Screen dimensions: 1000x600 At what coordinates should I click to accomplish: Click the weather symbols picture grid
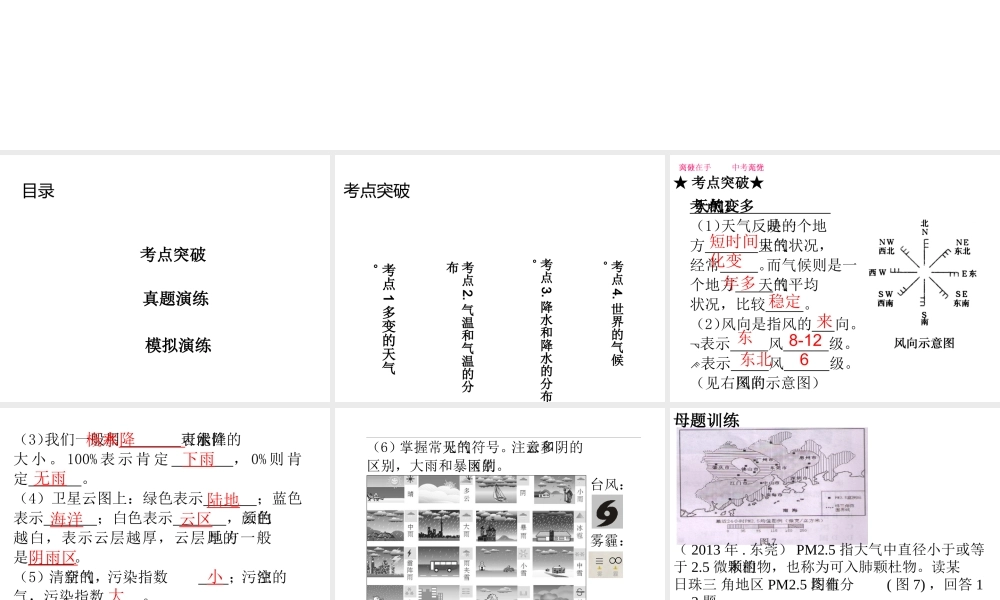(476, 537)
